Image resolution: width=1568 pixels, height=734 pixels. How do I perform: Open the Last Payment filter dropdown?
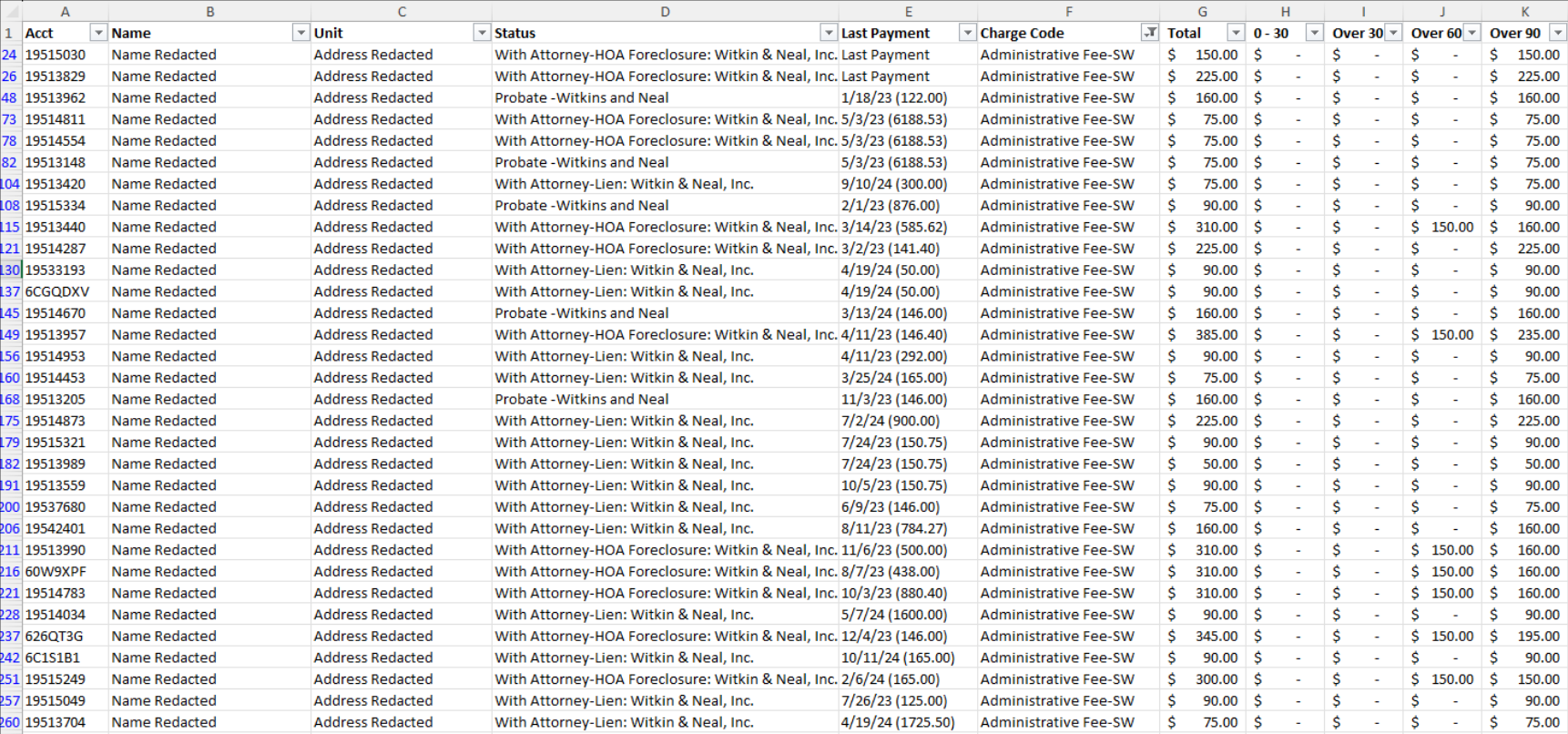point(967,33)
